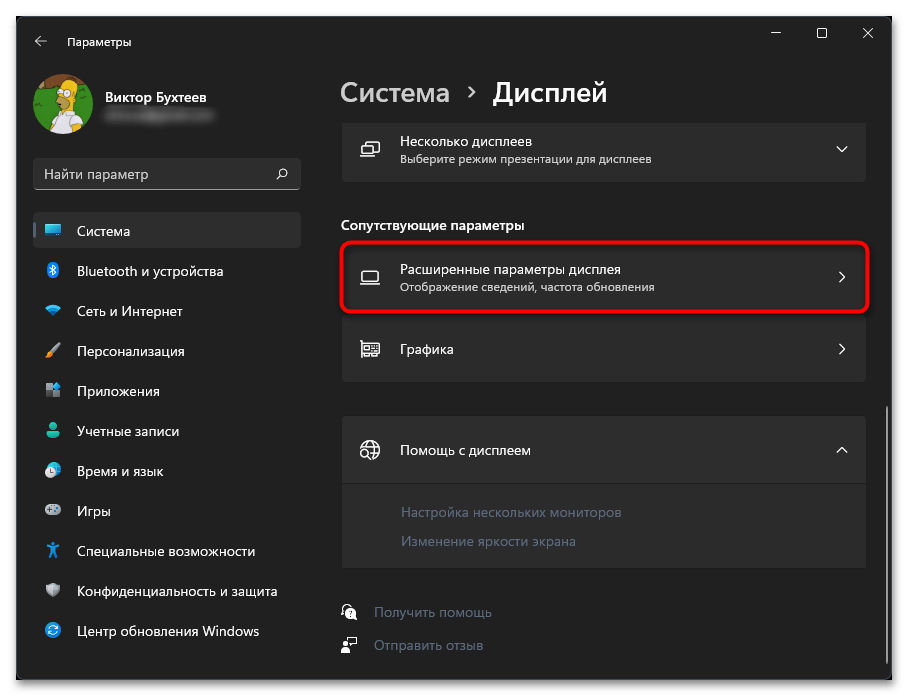Viewport: 908px width, 696px height.
Task: Open Расширенные параметры дисплея
Action: pyautogui.click(x=604, y=277)
